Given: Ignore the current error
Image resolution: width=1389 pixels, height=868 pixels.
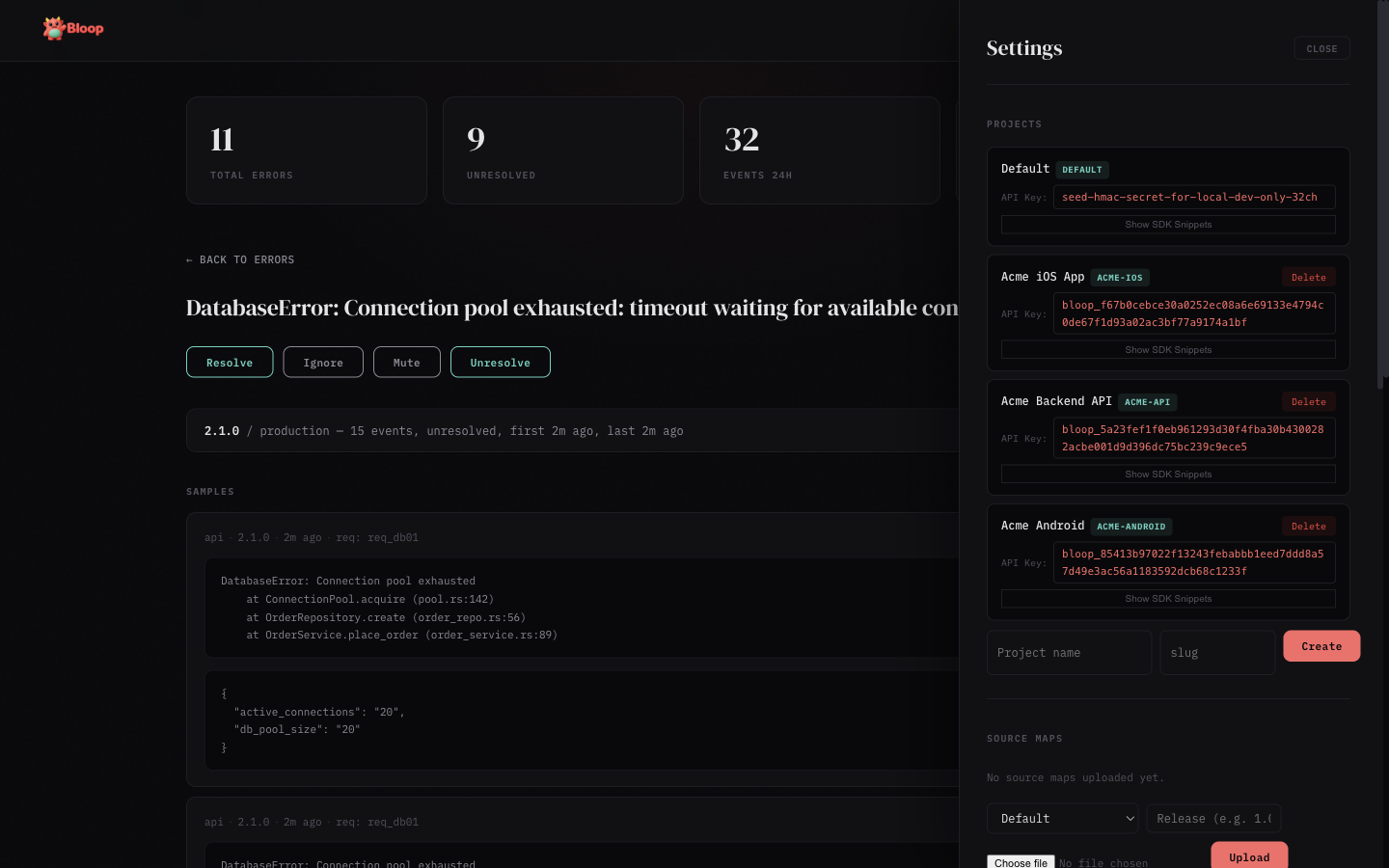Looking at the screenshot, I should tap(323, 362).
